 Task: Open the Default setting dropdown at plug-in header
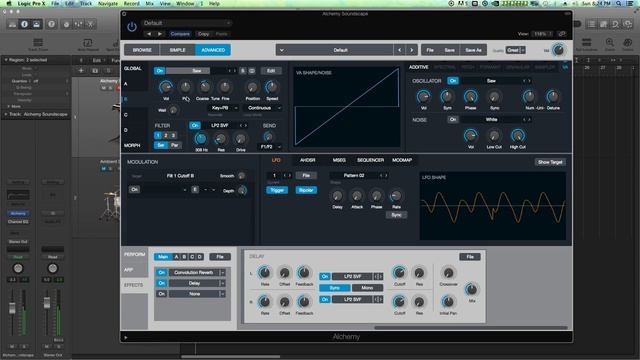click(187, 23)
